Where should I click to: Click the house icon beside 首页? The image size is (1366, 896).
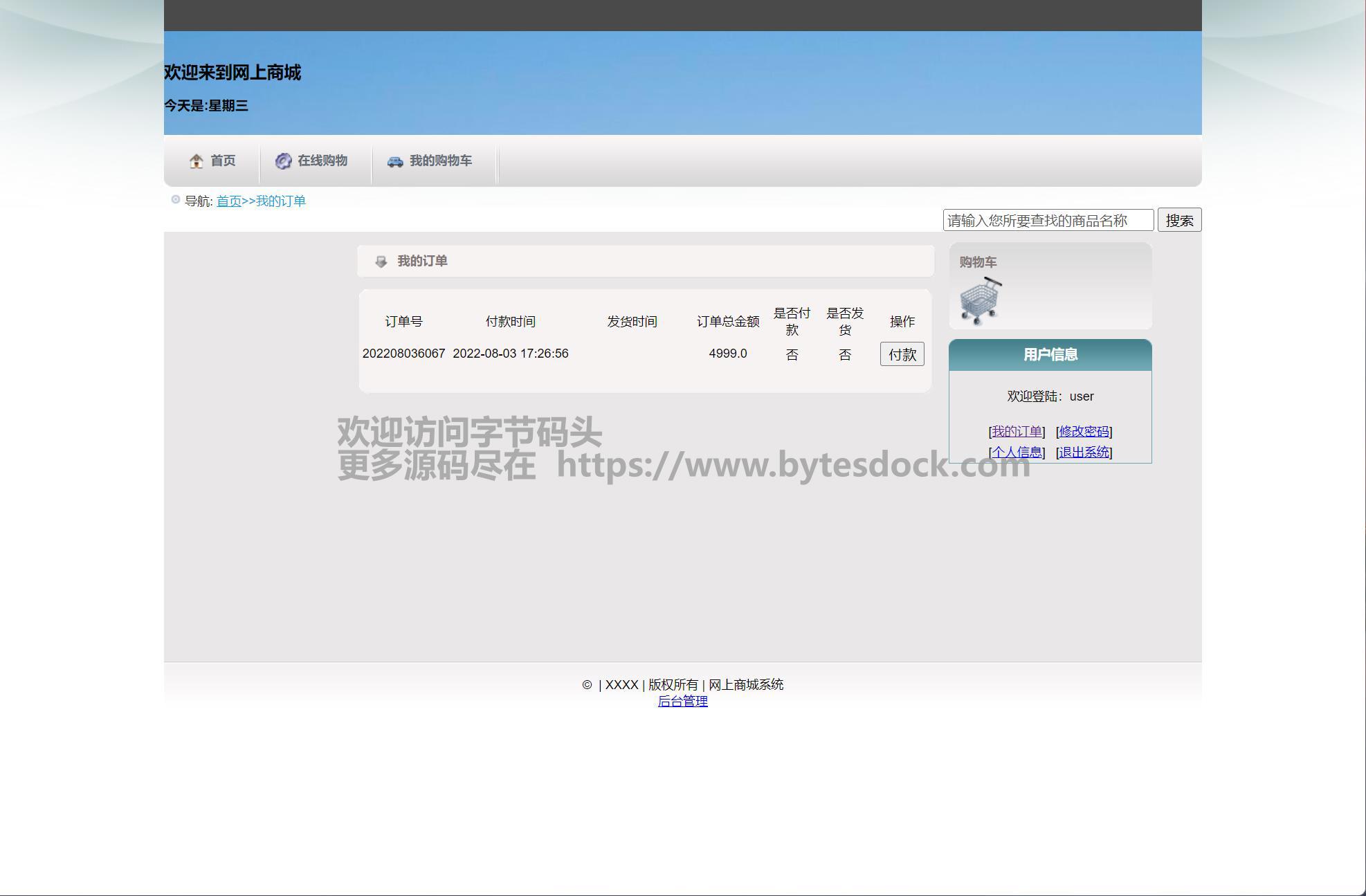click(x=197, y=161)
